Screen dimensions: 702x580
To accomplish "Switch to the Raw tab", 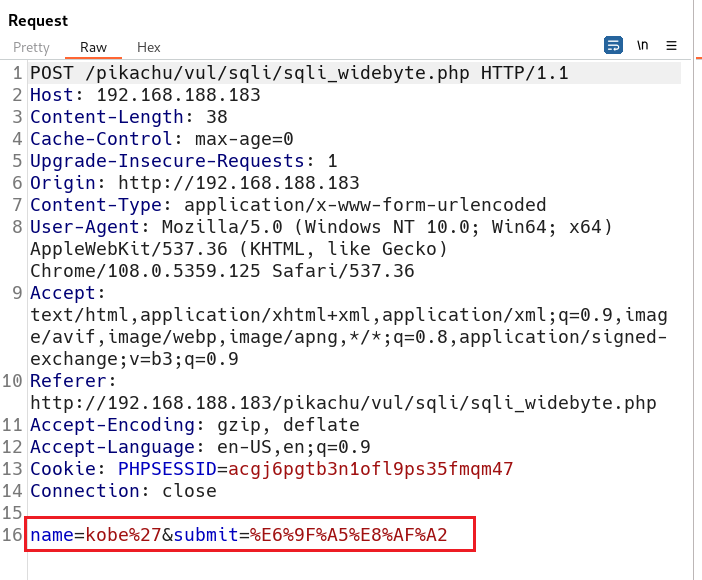I will coord(93,47).
